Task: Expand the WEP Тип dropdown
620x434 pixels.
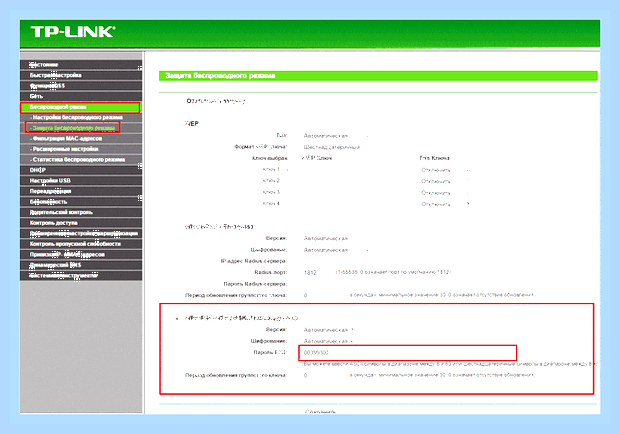Action: 336,136
